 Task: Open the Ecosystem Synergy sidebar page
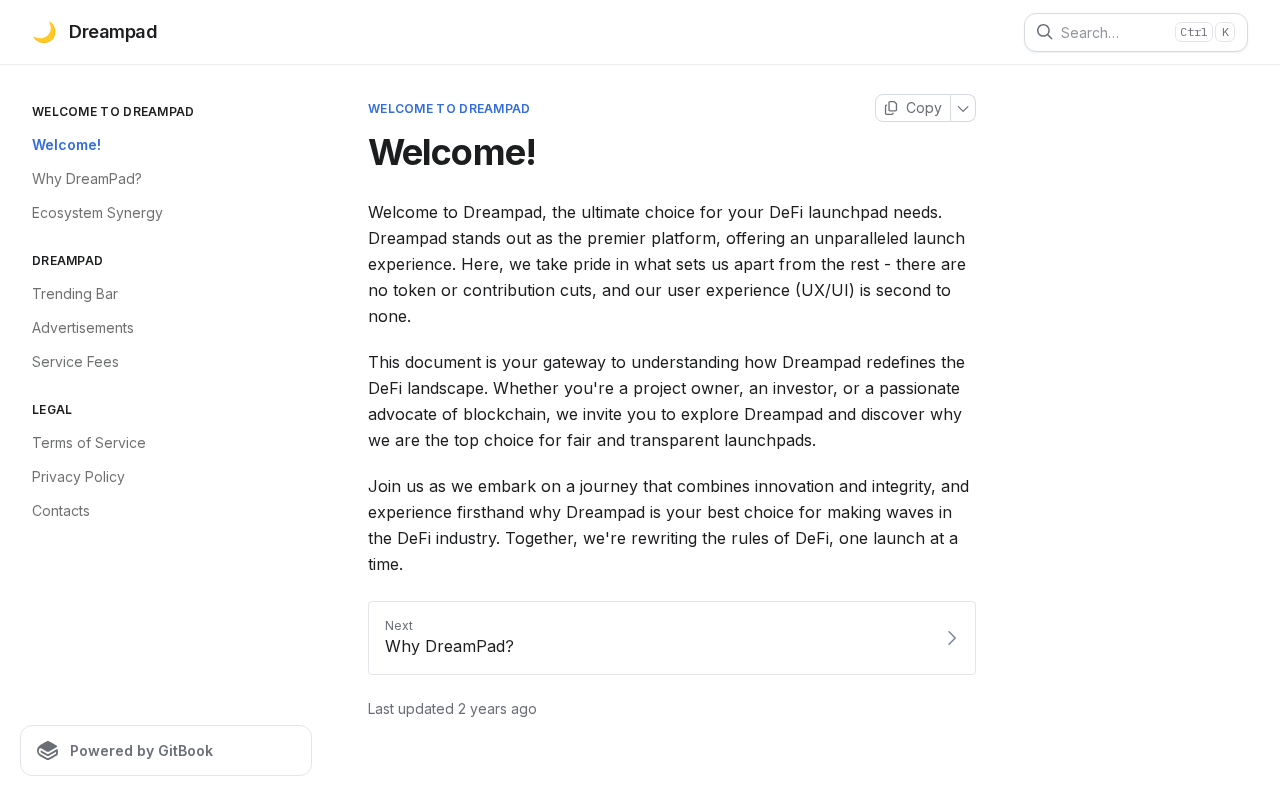click(97, 213)
